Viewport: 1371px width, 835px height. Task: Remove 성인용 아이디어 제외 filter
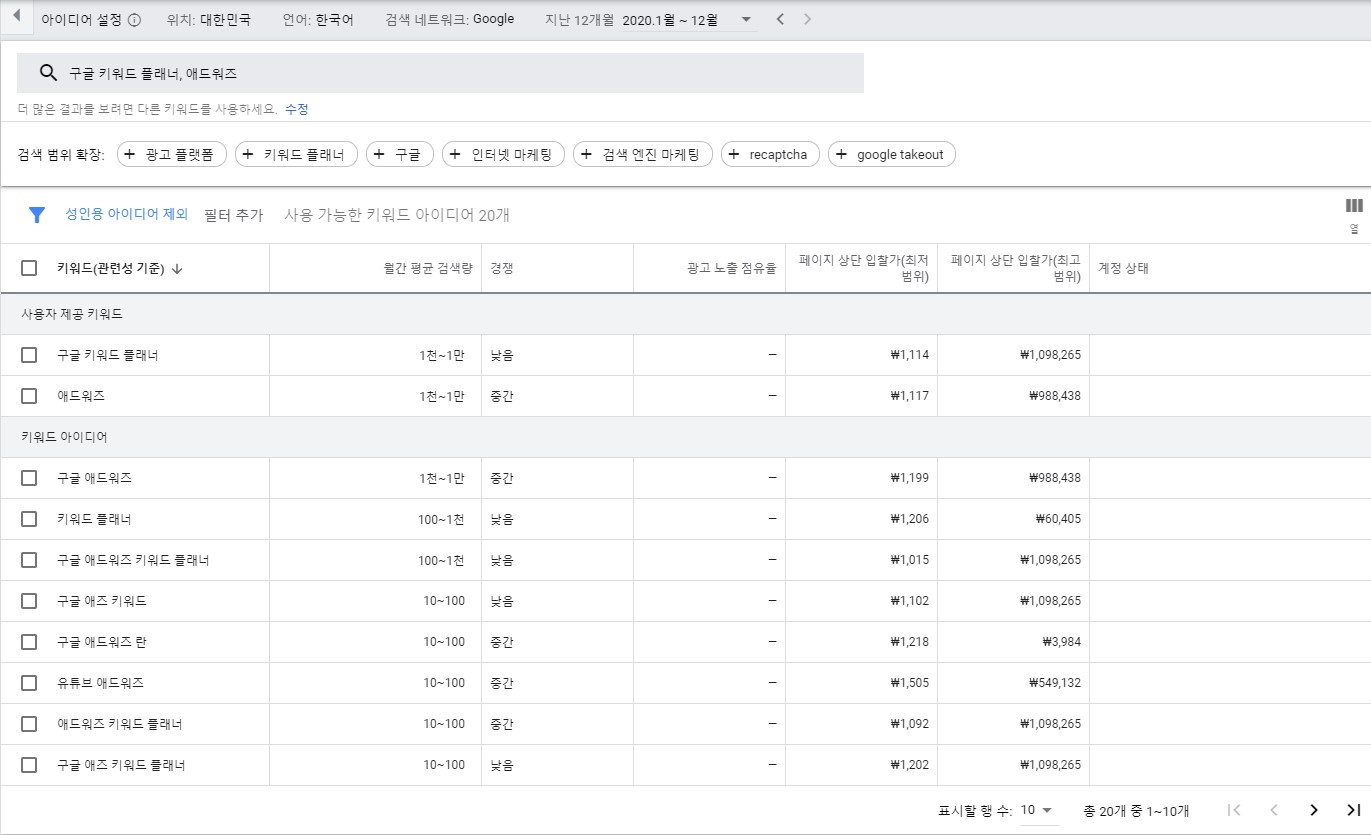(126, 214)
